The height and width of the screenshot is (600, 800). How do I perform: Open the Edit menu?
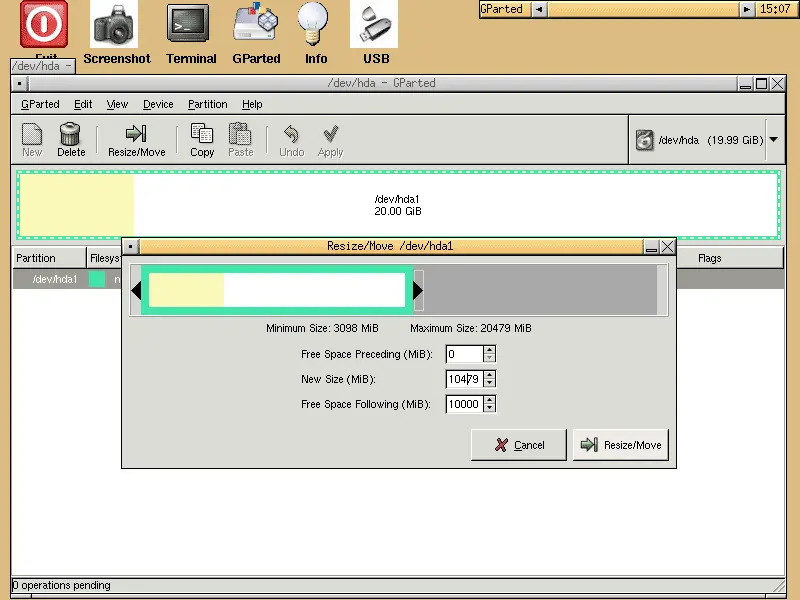[x=83, y=104]
